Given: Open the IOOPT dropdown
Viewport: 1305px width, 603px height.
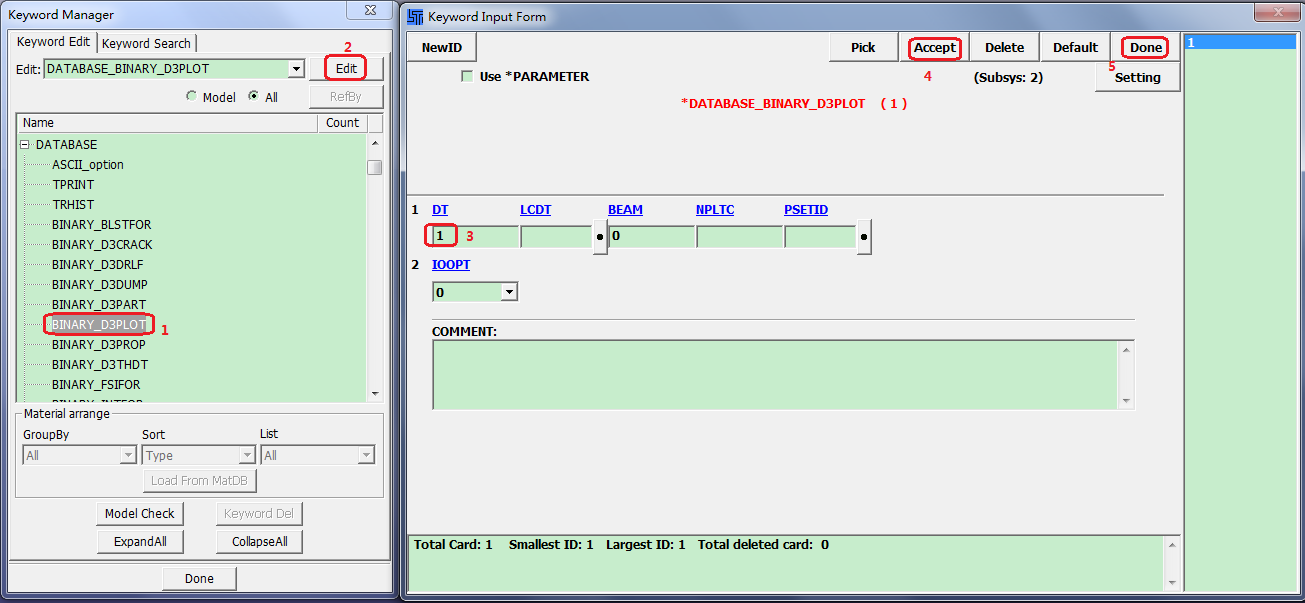Looking at the screenshot, I should [x=509, y=292].
